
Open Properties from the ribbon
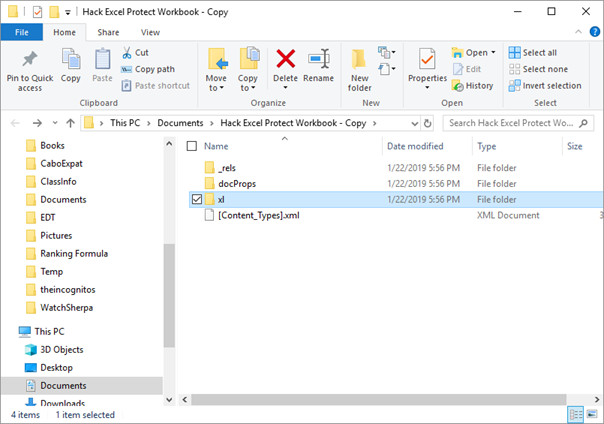427,70
